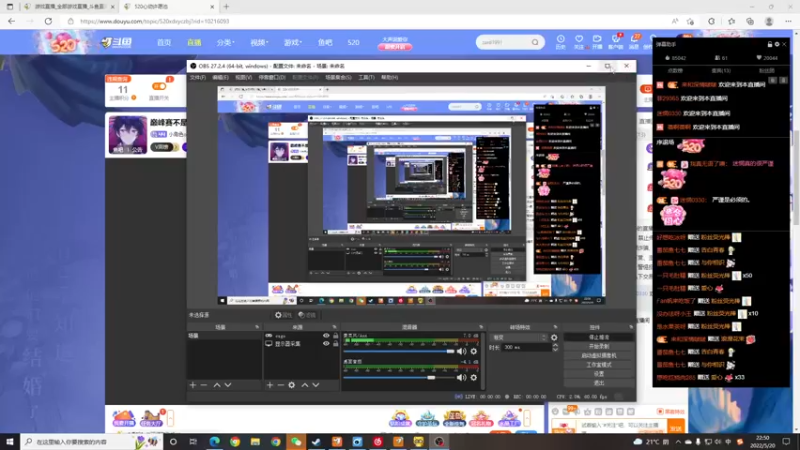
Task: Open Steam from the Windows taskbar
Action: pyautogui.click(x=316, y=442)
